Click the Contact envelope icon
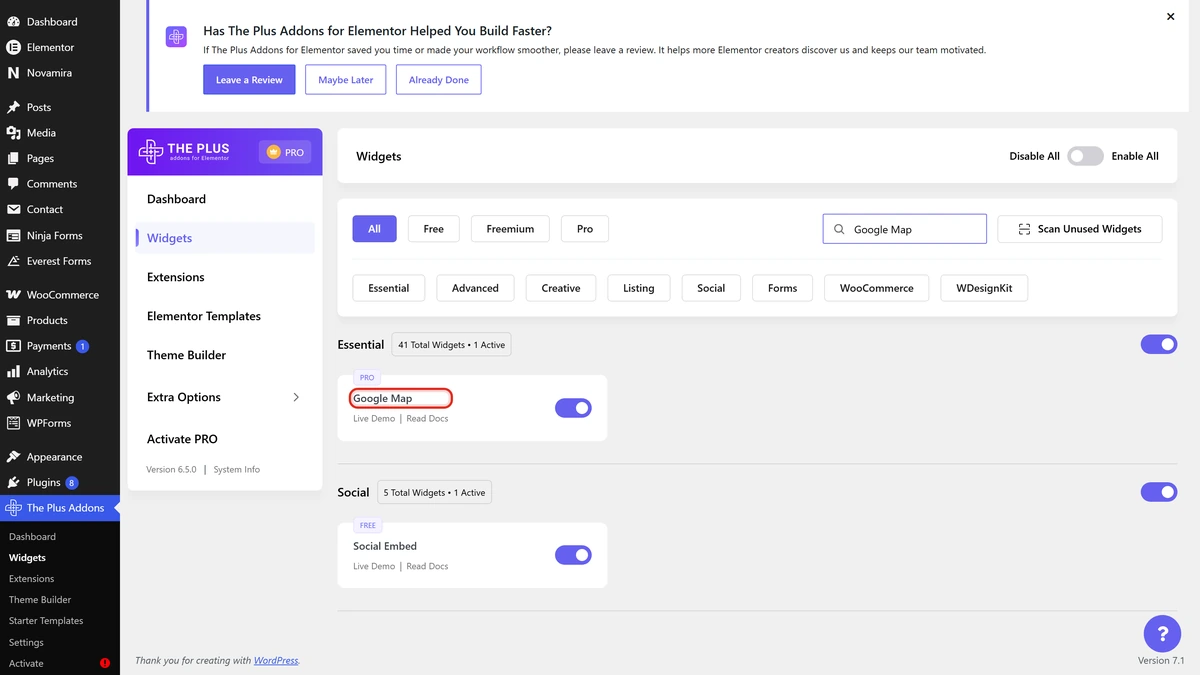1200x675 pixels. [13, 210]
